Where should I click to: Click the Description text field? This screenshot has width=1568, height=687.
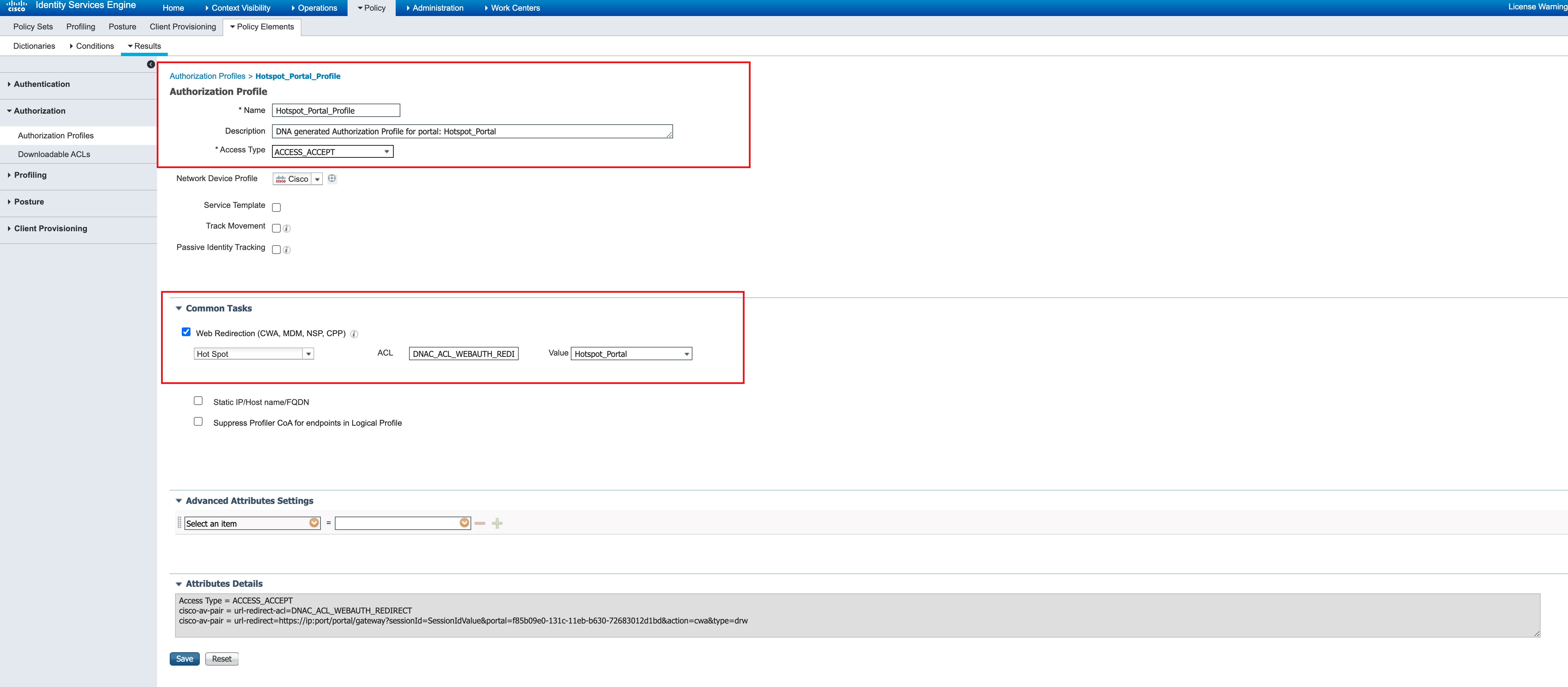click(472, 131)
